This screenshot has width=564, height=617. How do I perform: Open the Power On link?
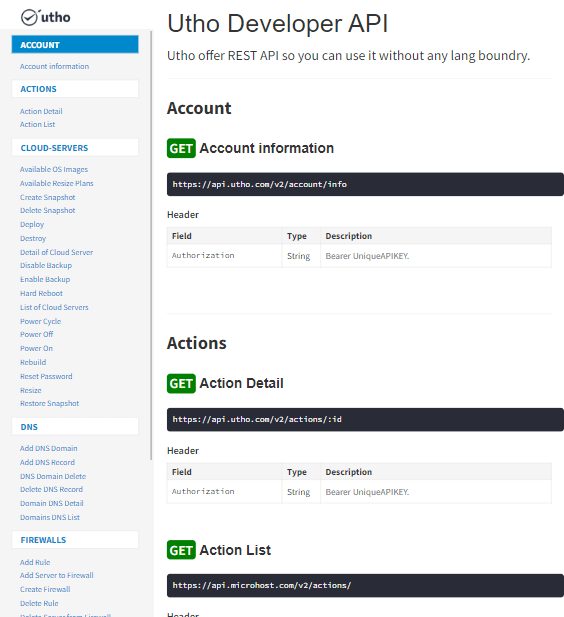point(36,348)
